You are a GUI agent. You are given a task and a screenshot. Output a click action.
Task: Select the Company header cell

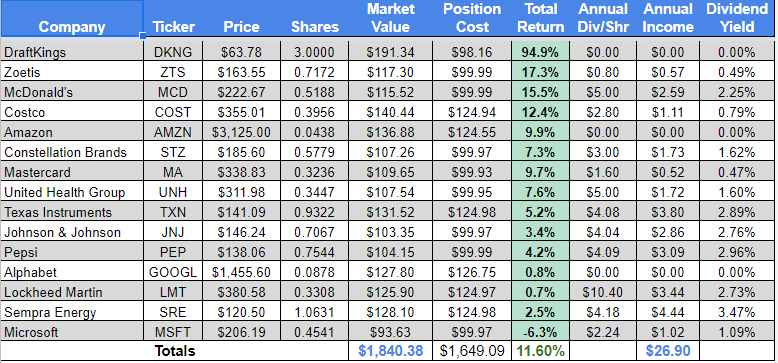(72, 18)
